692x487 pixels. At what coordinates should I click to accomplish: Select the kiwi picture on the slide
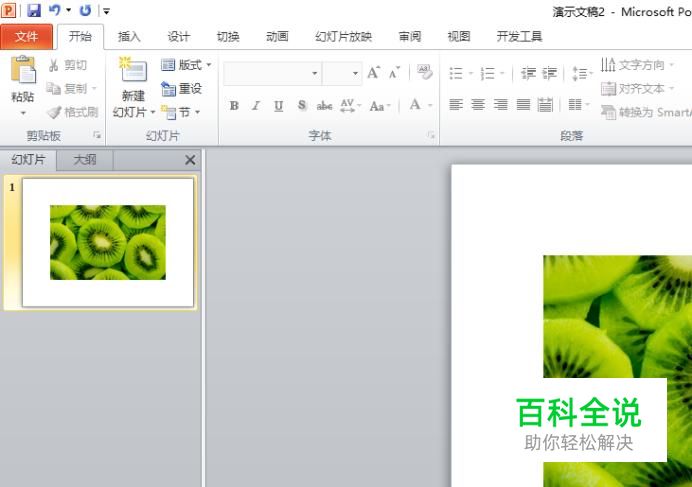[617, 371]
